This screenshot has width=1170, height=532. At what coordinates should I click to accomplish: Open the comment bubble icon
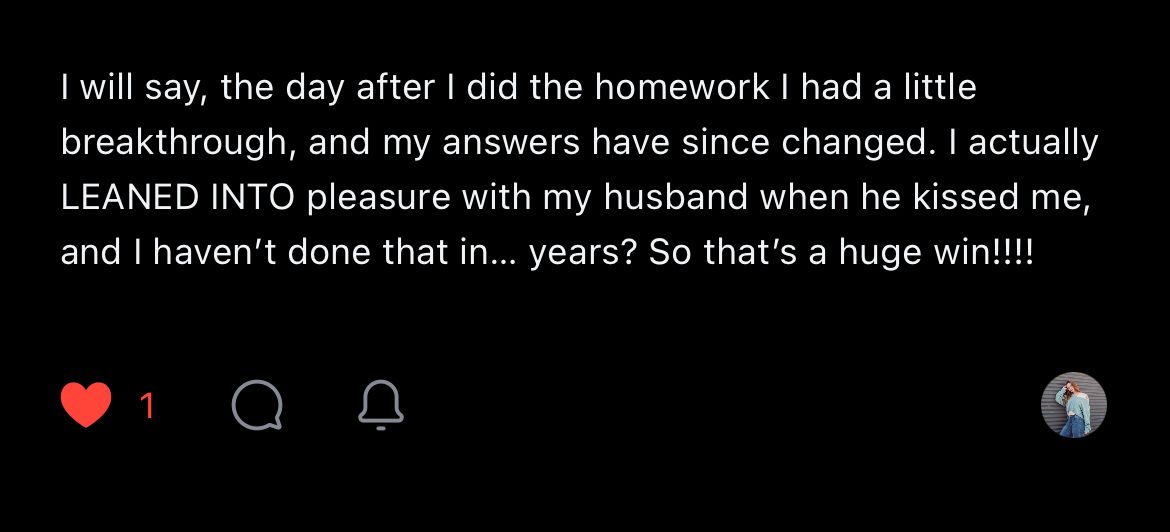(257, 406)
